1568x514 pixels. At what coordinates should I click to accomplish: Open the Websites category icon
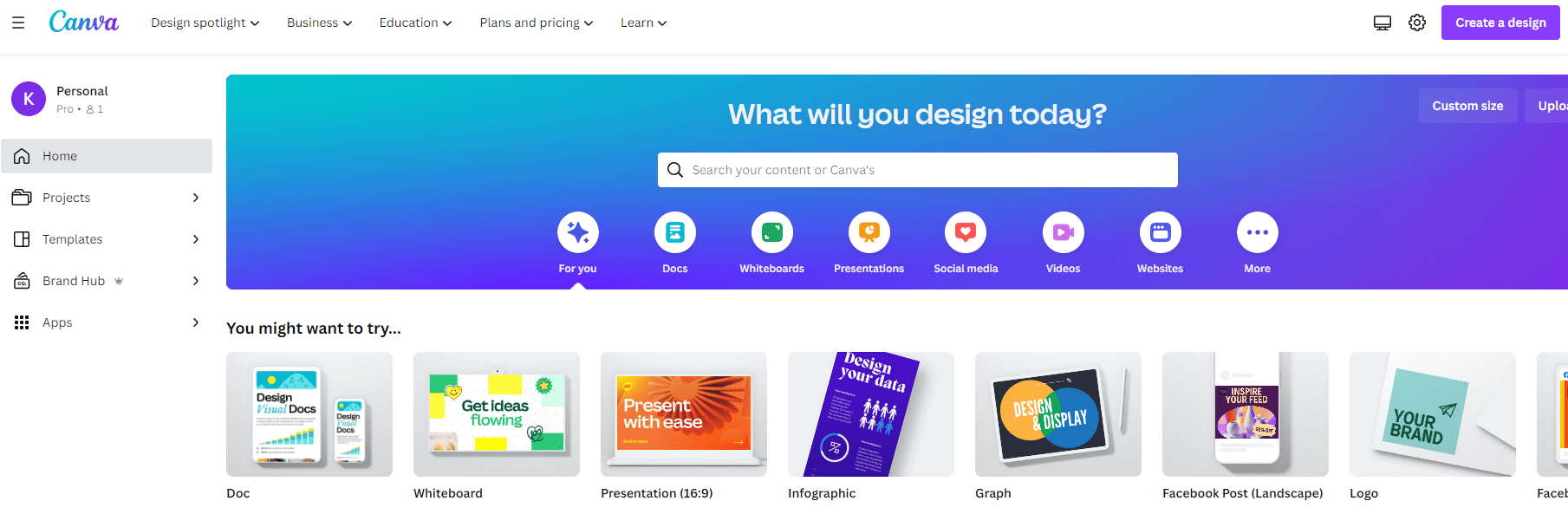coord(1161,232)
